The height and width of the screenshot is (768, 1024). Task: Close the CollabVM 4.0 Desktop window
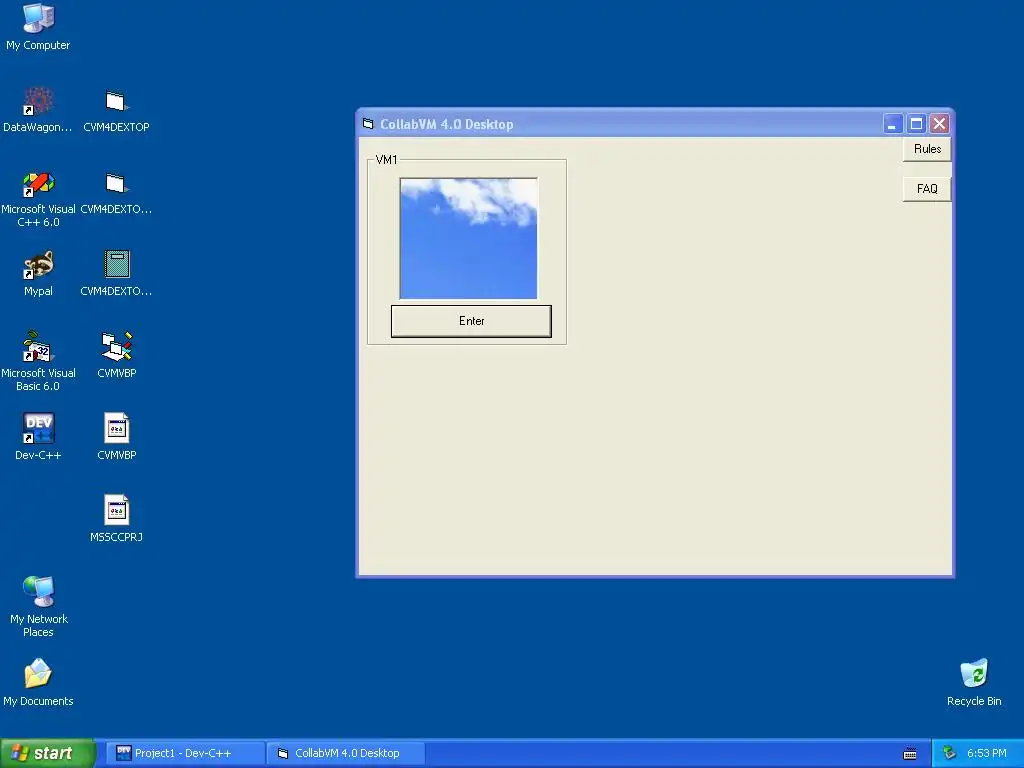pos(939,123)
